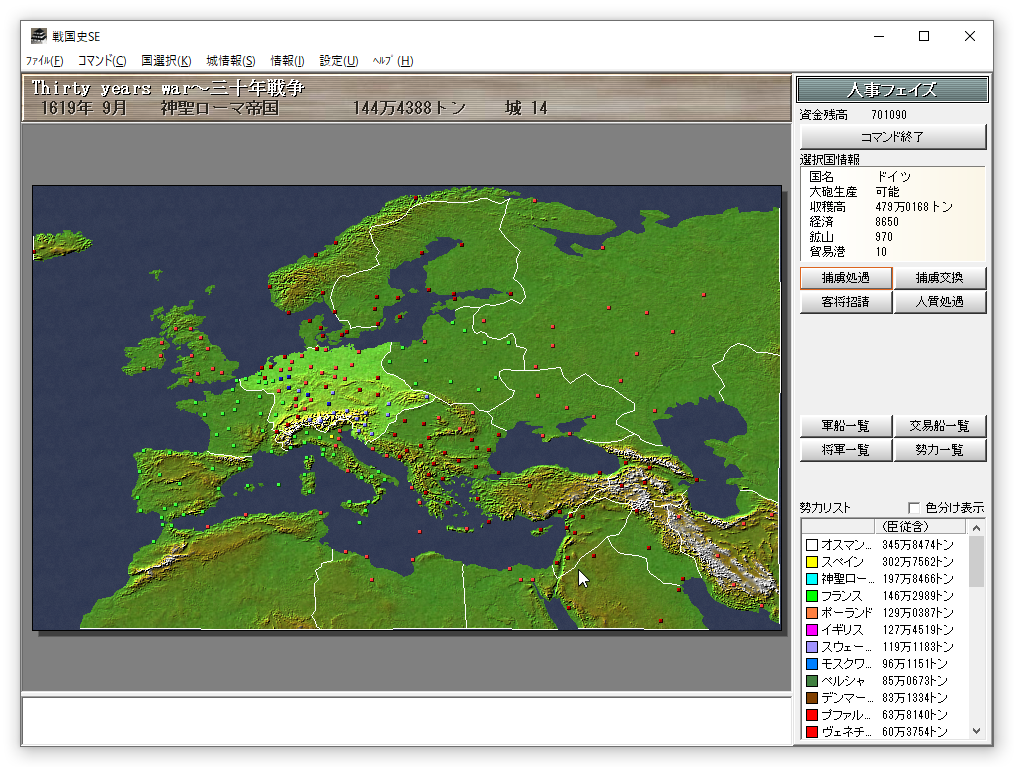
Task: Open the 城情報(S) menu
Action: [231, 61]
